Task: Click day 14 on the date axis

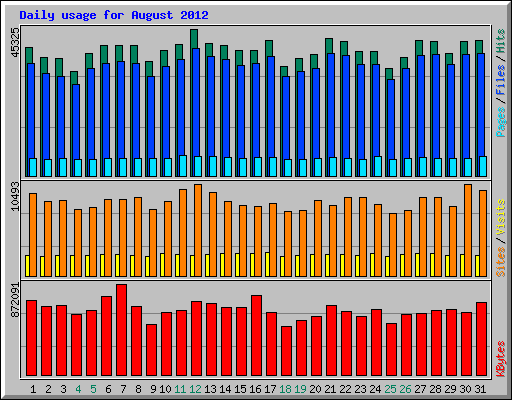Action: [x=225, y=389]
